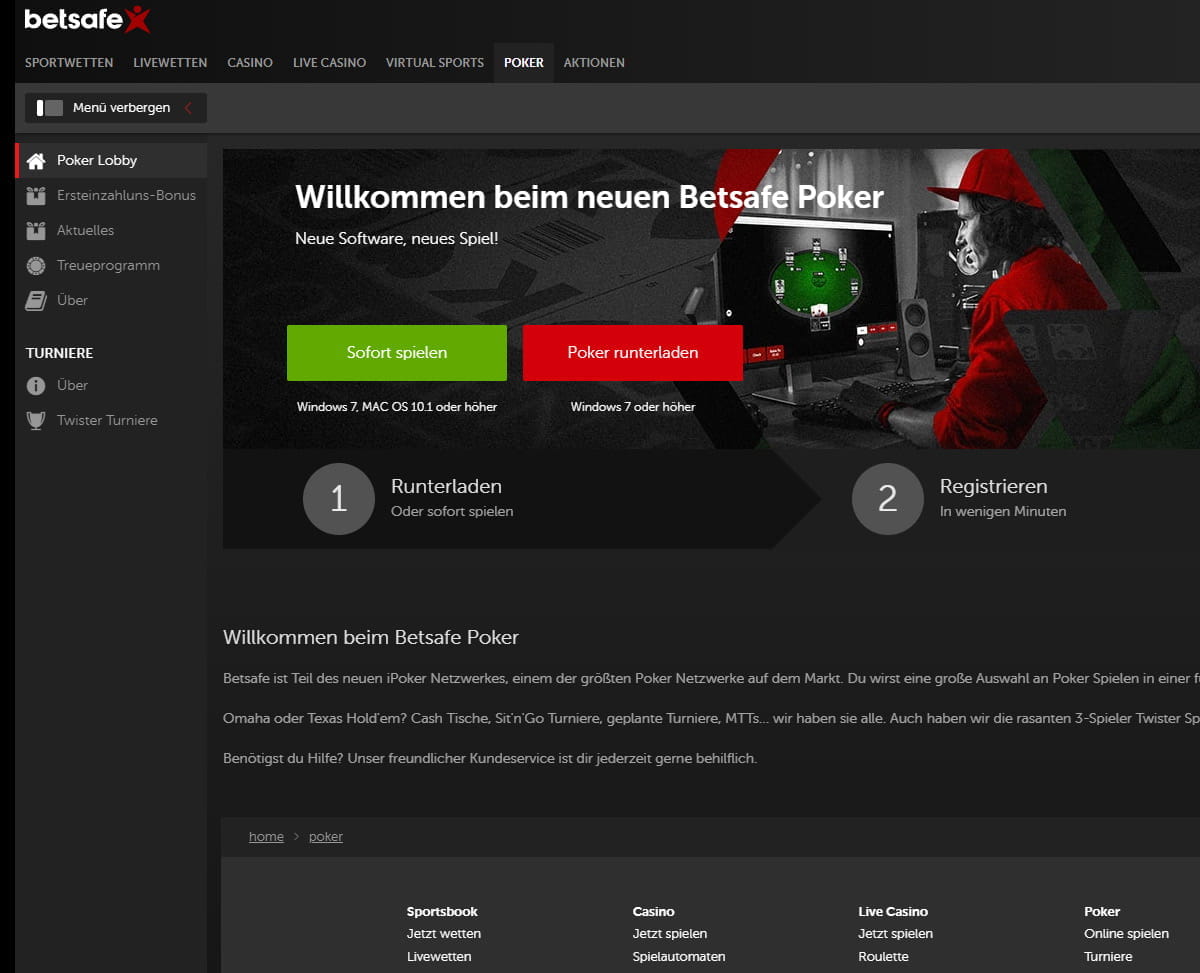Click the gift icon beside Aktuelles
1200x973 pixels.
(36, 230)
